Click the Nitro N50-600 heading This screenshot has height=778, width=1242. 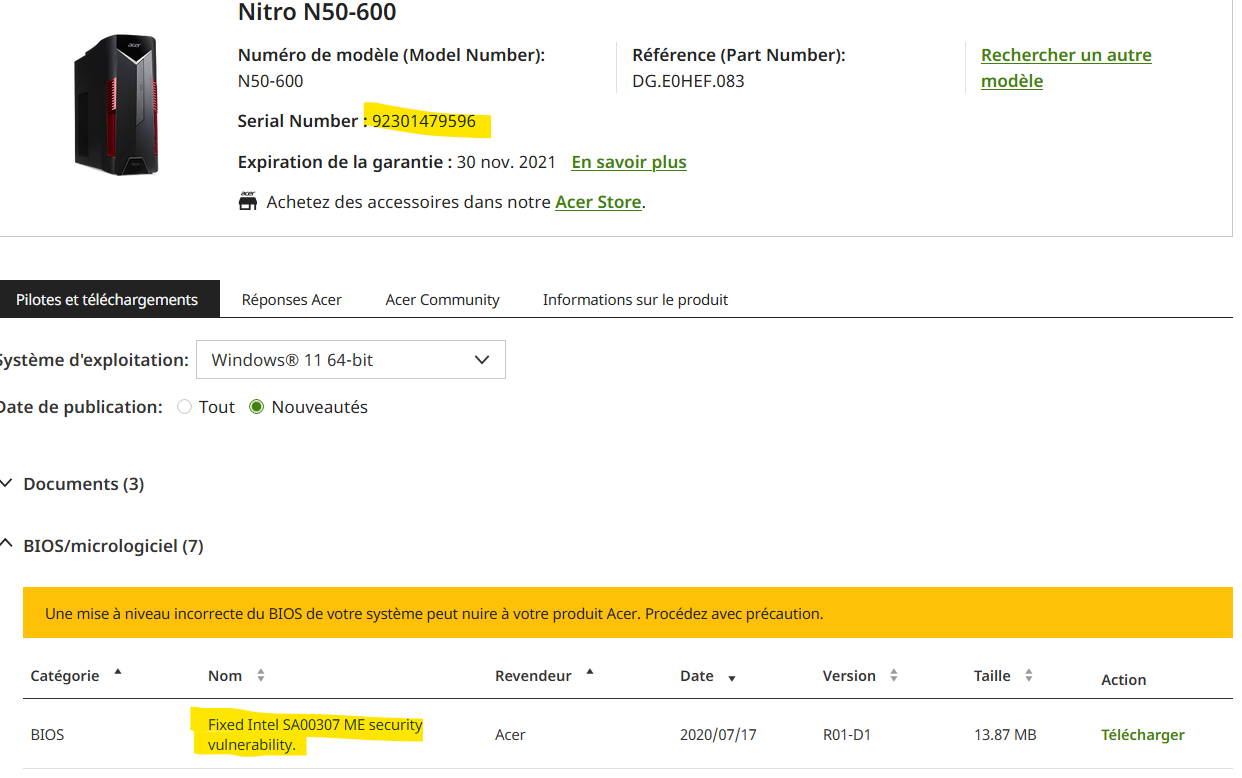point(317,13)
